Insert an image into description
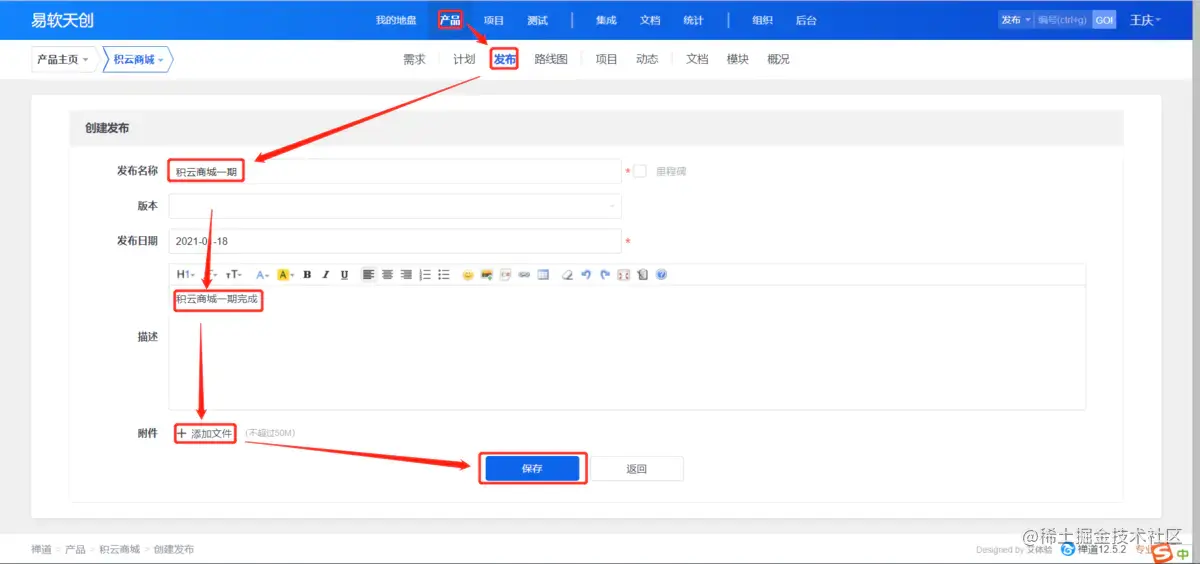 [486, 274]
